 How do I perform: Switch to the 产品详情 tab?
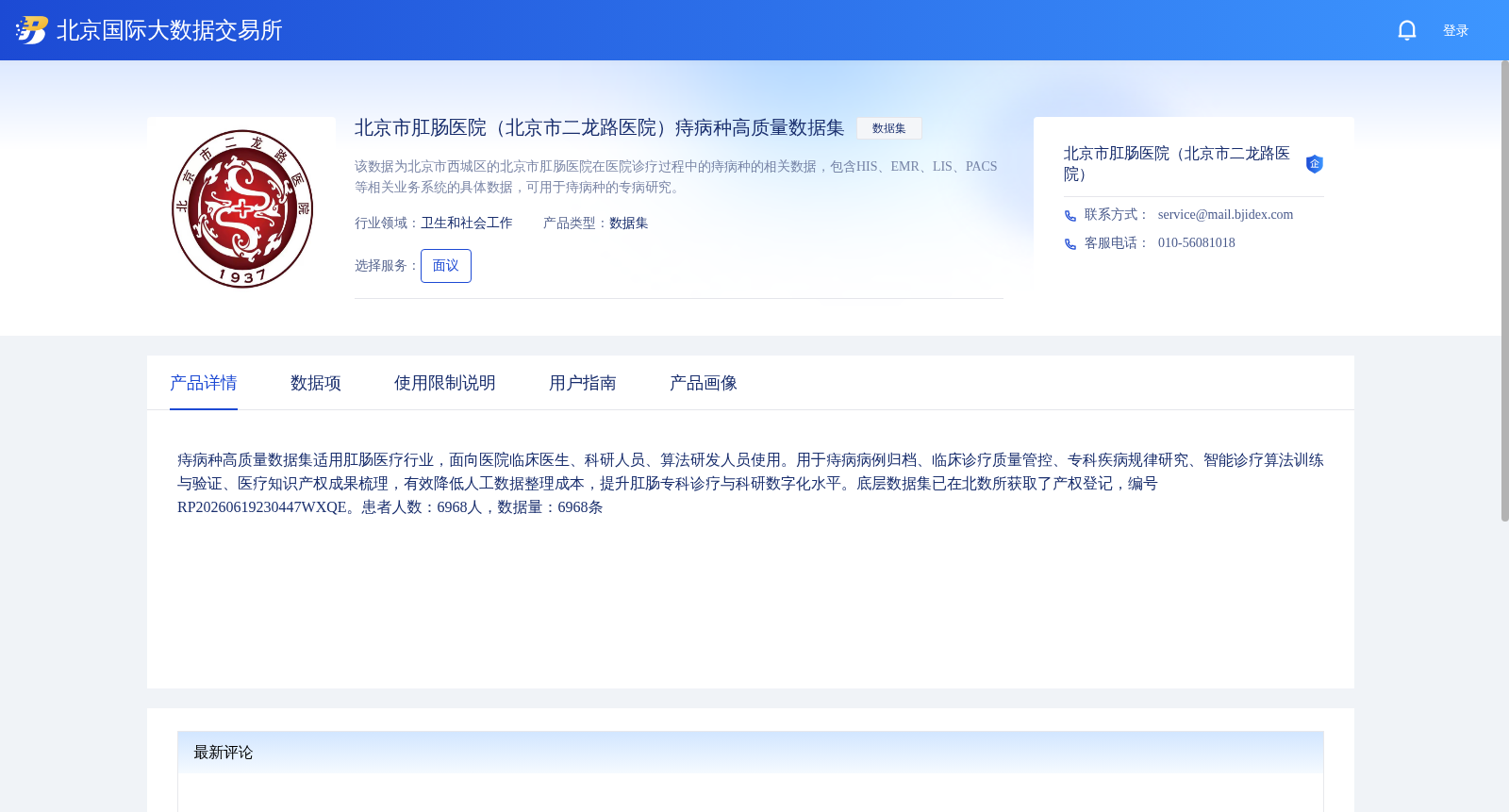click(x=204, y=383)
